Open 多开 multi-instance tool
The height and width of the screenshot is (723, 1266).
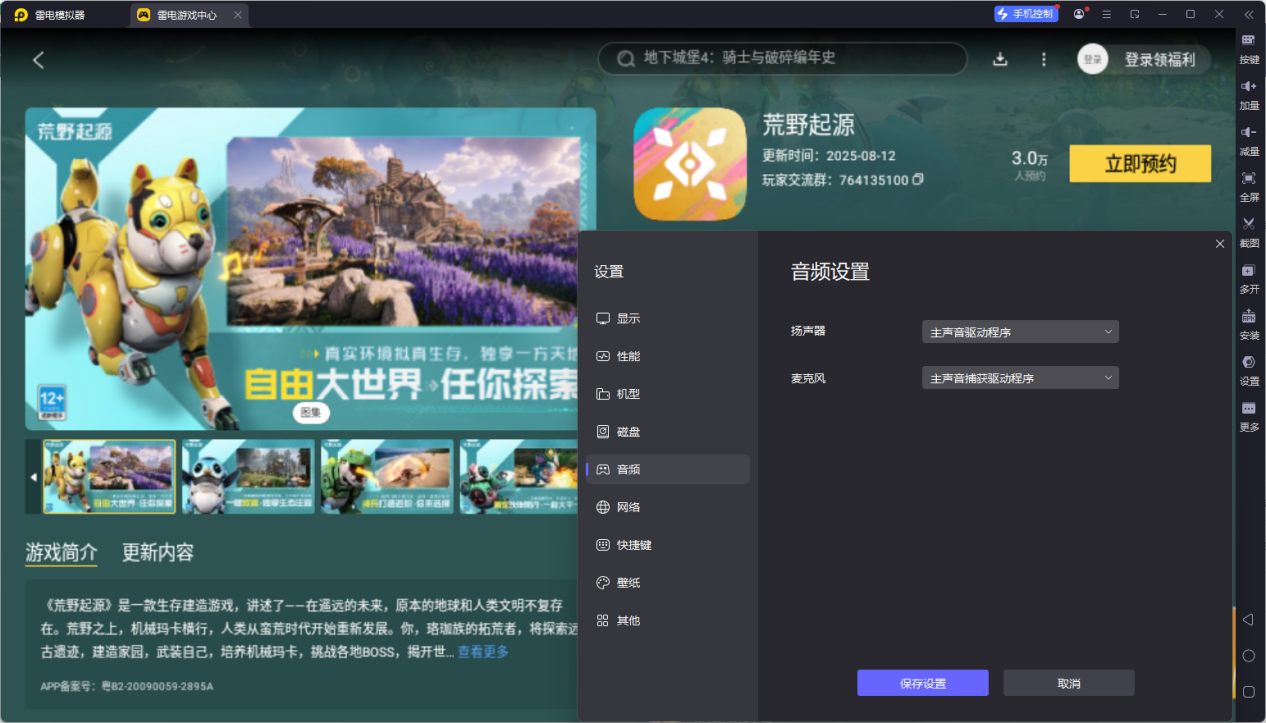coord(1249,278)
